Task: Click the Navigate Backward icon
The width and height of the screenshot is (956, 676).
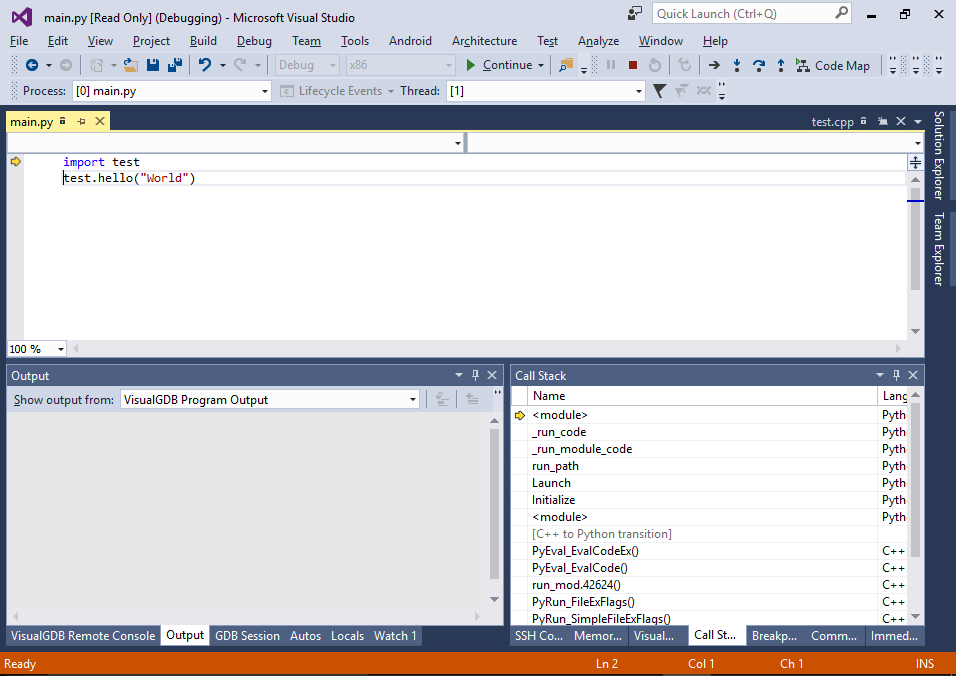Action: tap(32, 65)
